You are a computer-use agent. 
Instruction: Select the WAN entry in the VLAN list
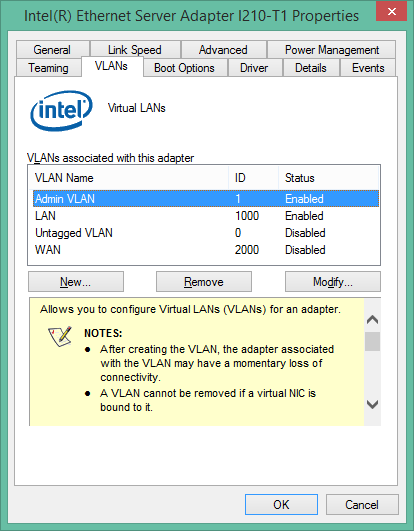(x=206, y=250)
